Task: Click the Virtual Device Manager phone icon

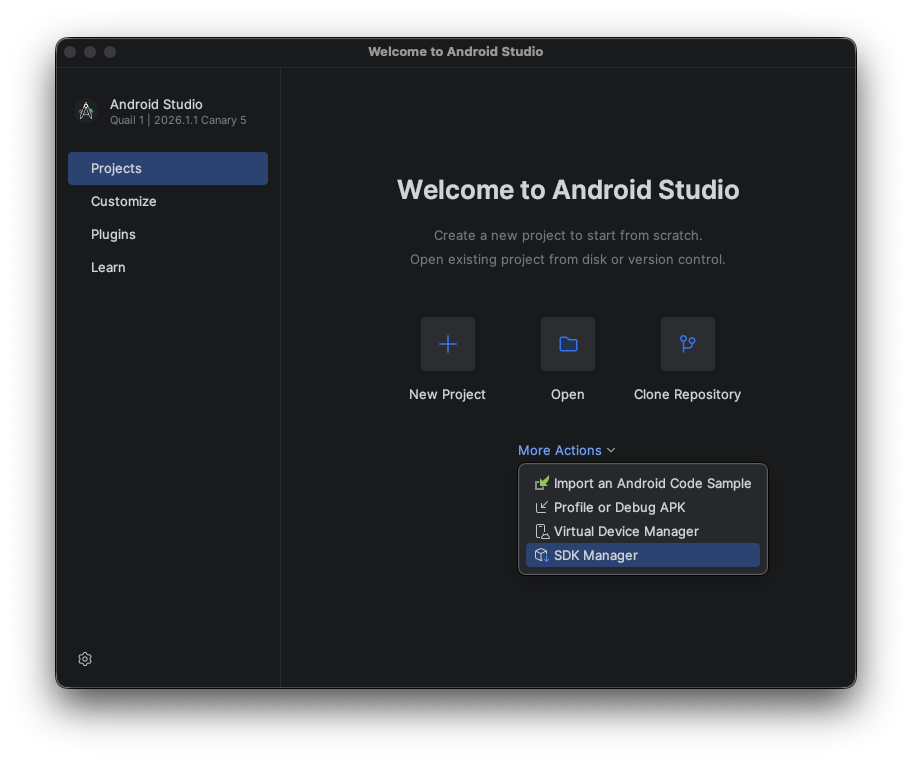Action: (x=542, y=531)
